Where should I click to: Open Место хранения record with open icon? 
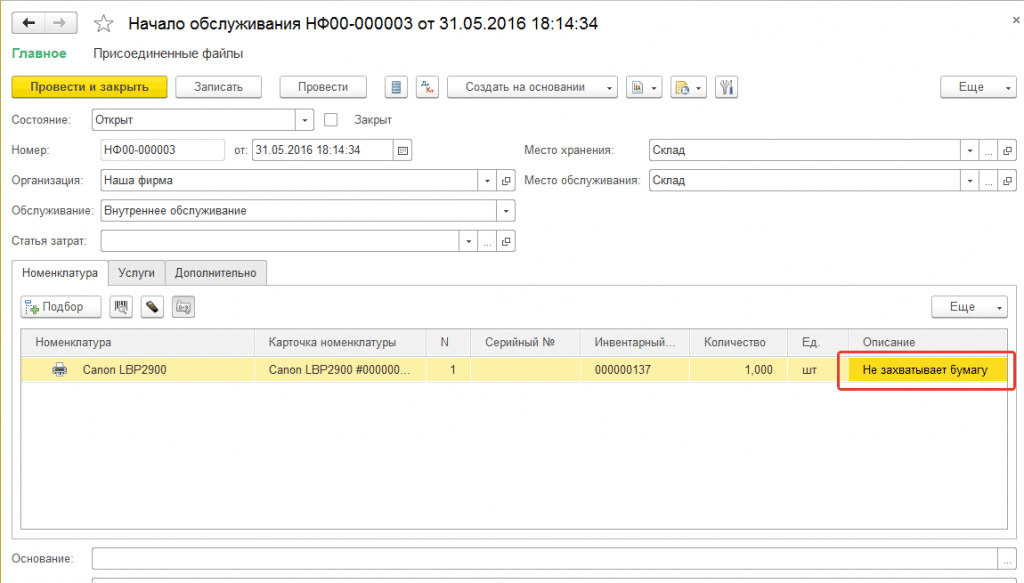[x=1008, y=150]
